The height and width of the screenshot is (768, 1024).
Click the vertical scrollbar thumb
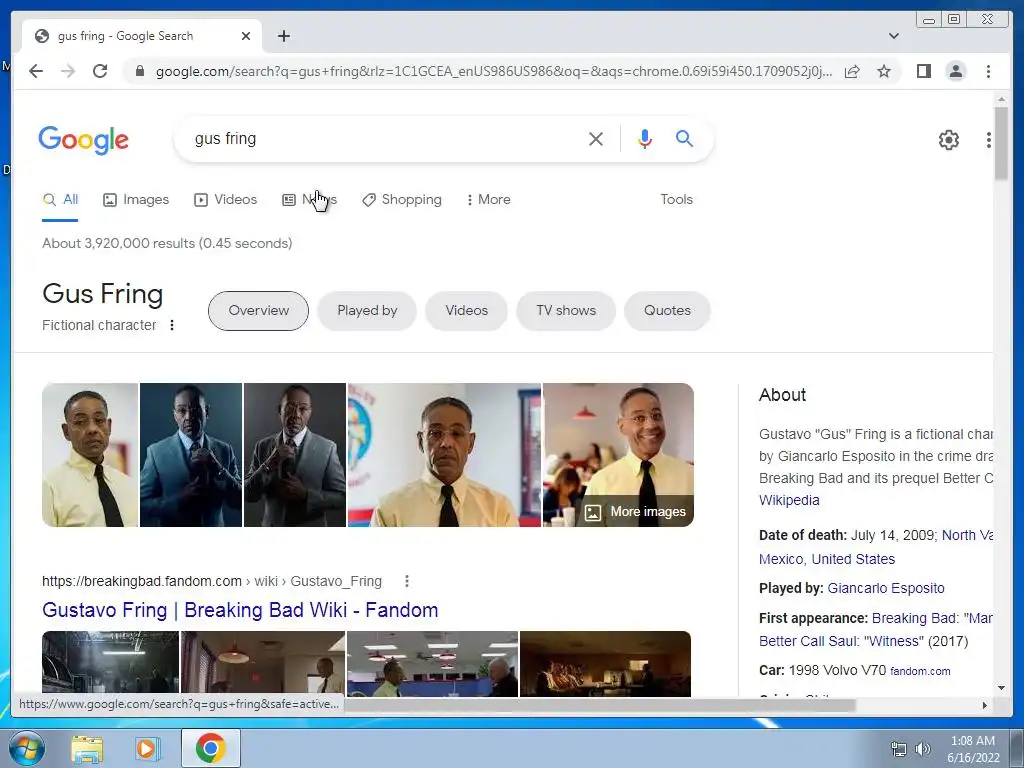pyautogui.click(x=1001, y=143)
